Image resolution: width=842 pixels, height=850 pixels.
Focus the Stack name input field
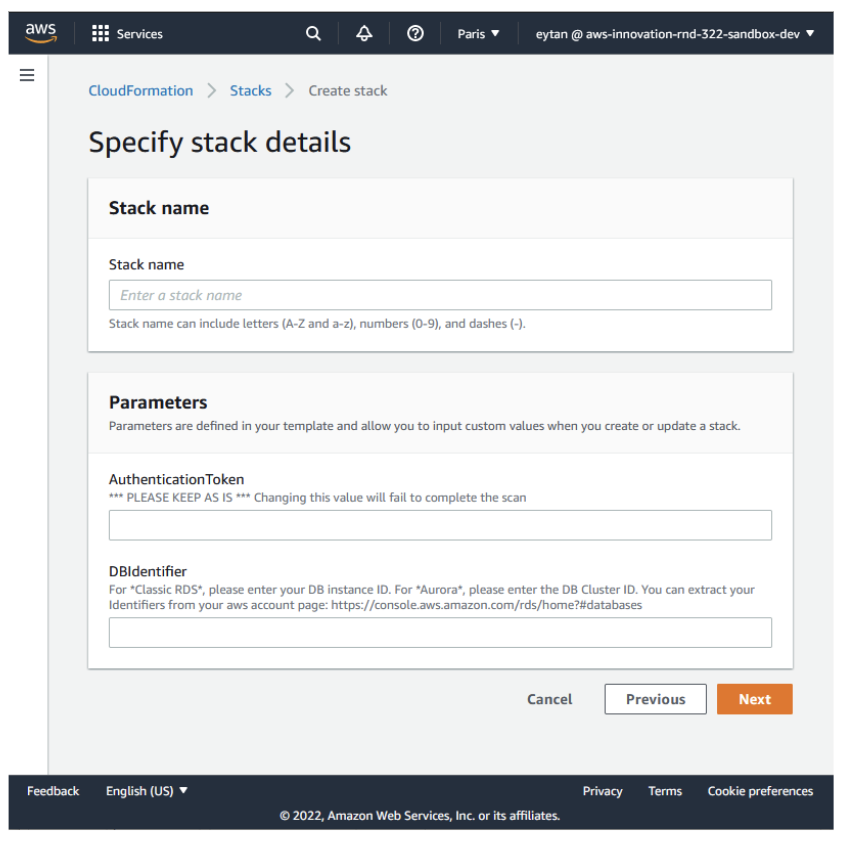(x=440, y=295)
